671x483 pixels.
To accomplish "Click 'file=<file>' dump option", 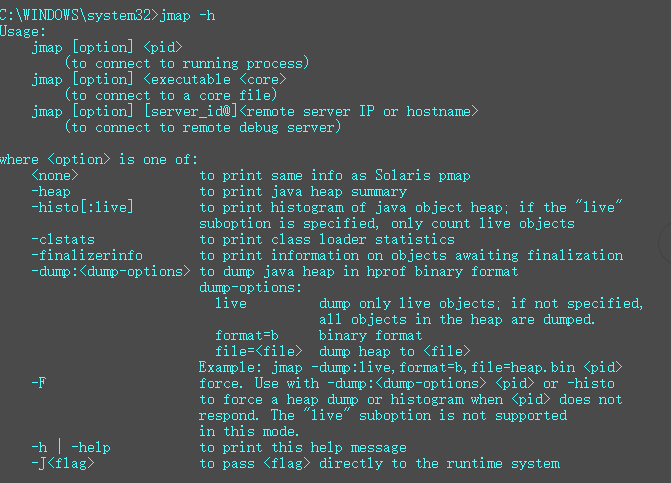I will pyautogui.click(x=259, y=352).
